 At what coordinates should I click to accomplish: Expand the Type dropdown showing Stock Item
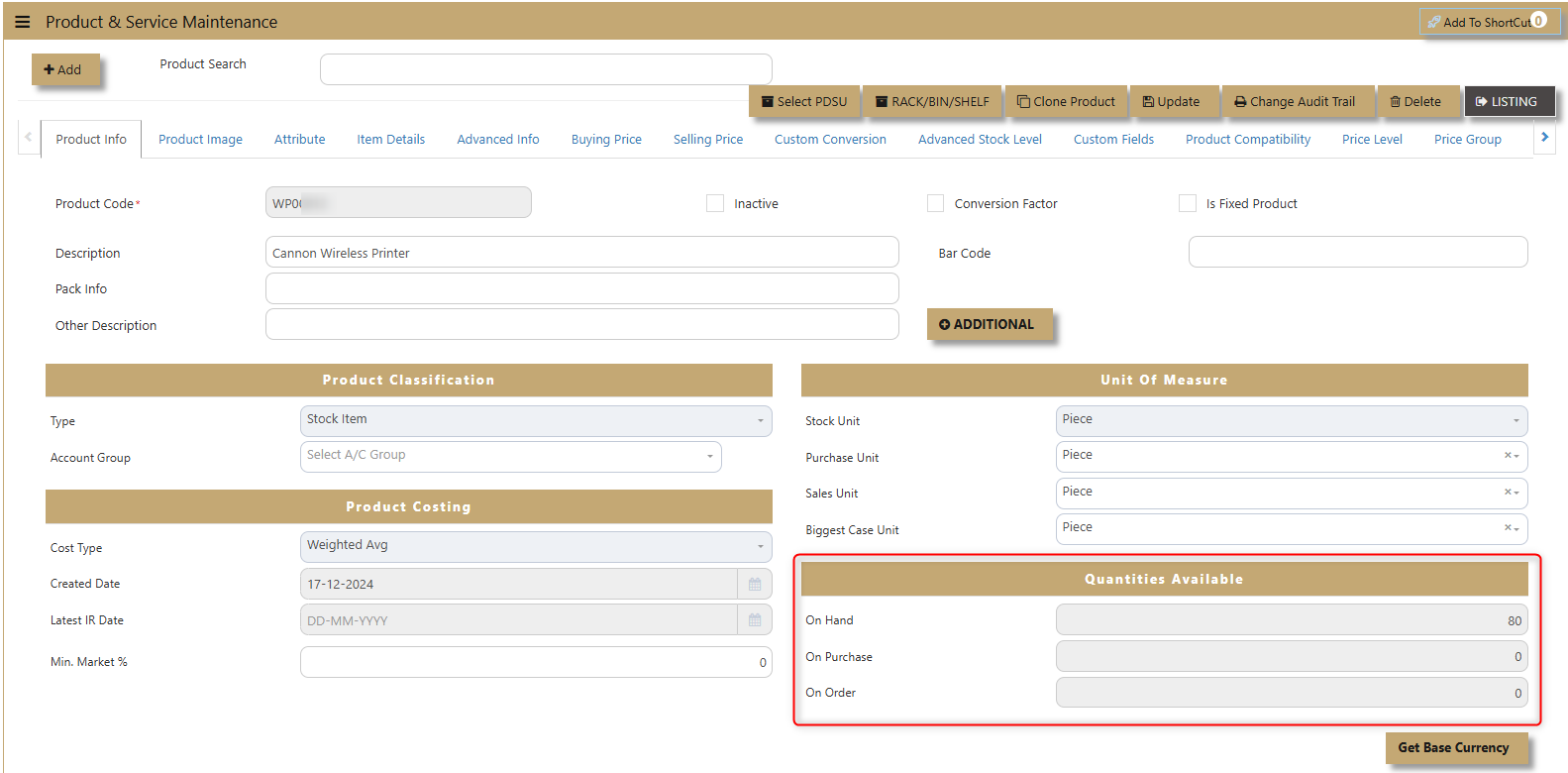(x=536, y=420)
